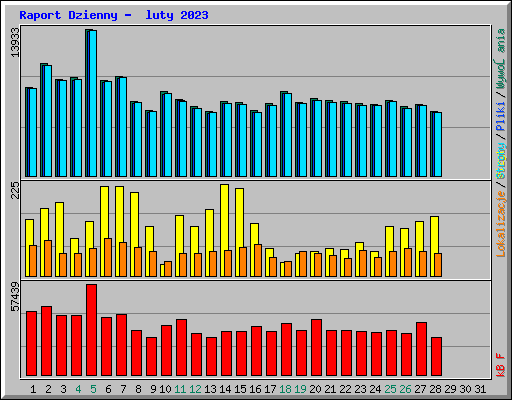Click the 225 middle axis value
This screenshot has height=400, width=512.
(15, 190)
